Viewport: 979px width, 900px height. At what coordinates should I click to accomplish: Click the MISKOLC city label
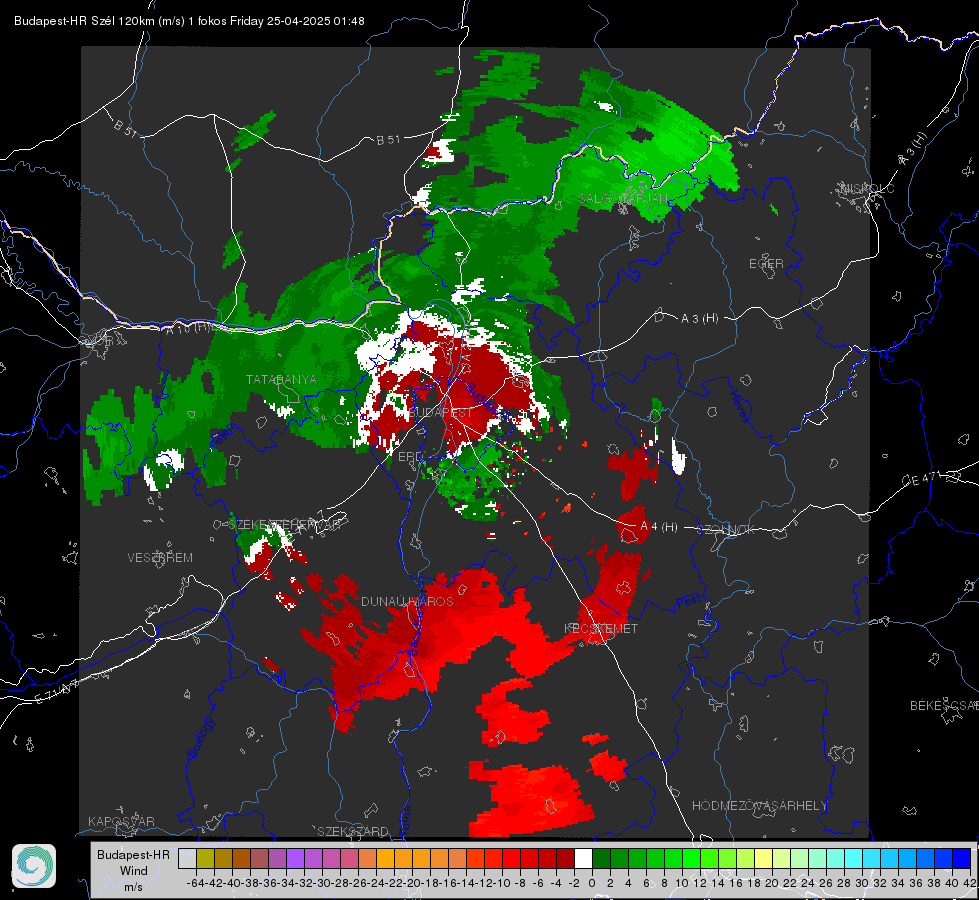pyautogui.click(x=867, y=188)
